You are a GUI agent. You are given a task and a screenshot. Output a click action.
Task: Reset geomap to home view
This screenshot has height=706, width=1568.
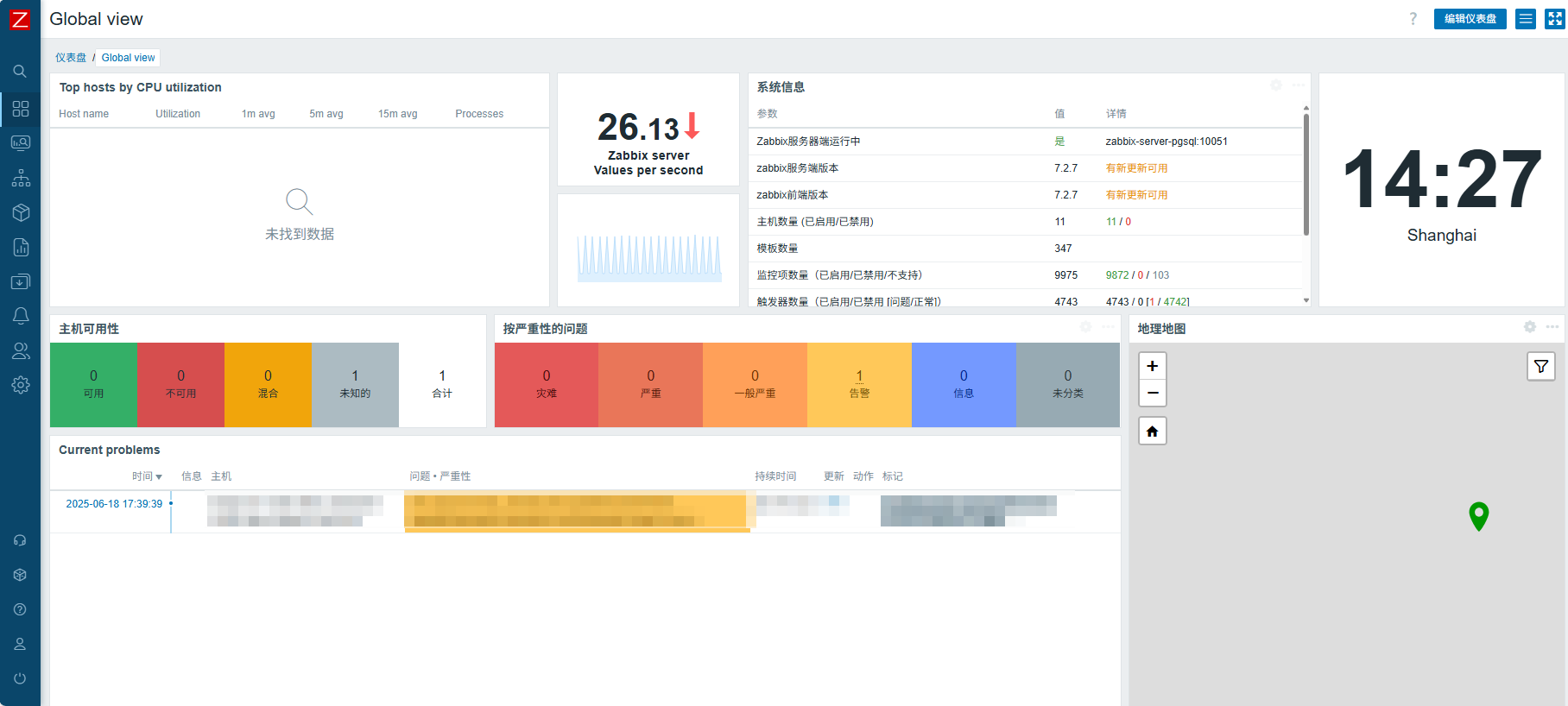click(1152, 431)
